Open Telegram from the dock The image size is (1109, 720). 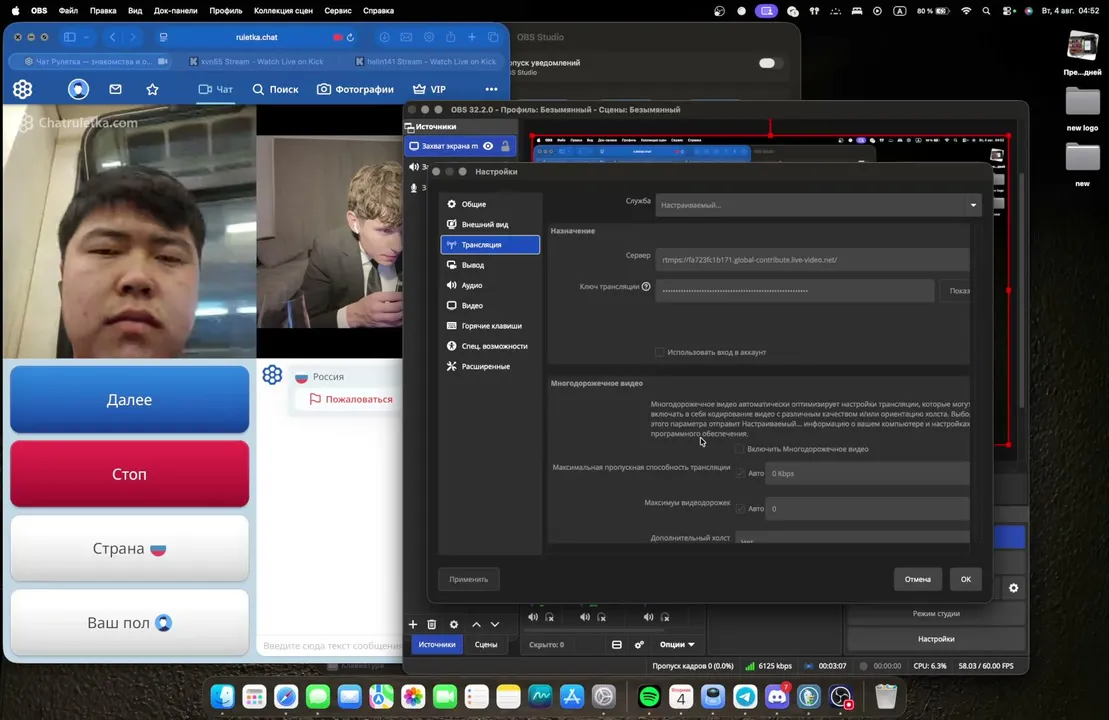coord(745,697)
